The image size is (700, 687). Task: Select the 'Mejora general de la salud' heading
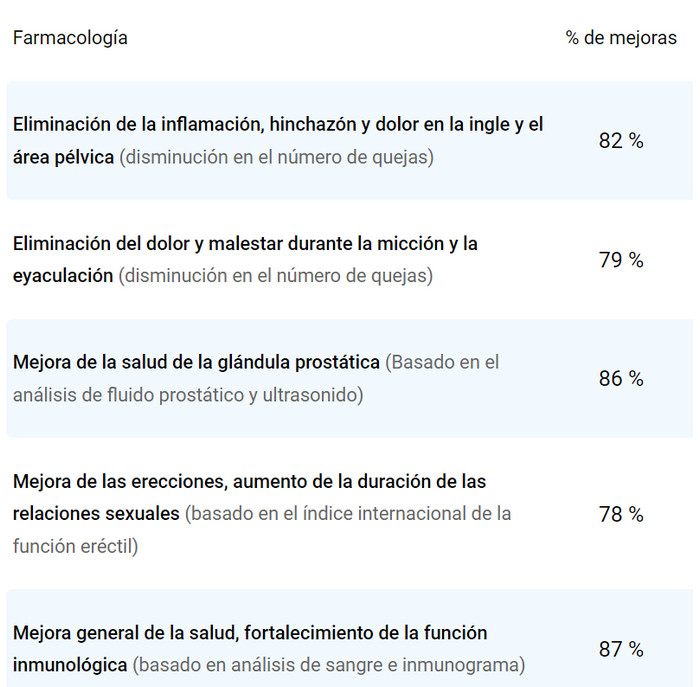(x=250, y=633)
